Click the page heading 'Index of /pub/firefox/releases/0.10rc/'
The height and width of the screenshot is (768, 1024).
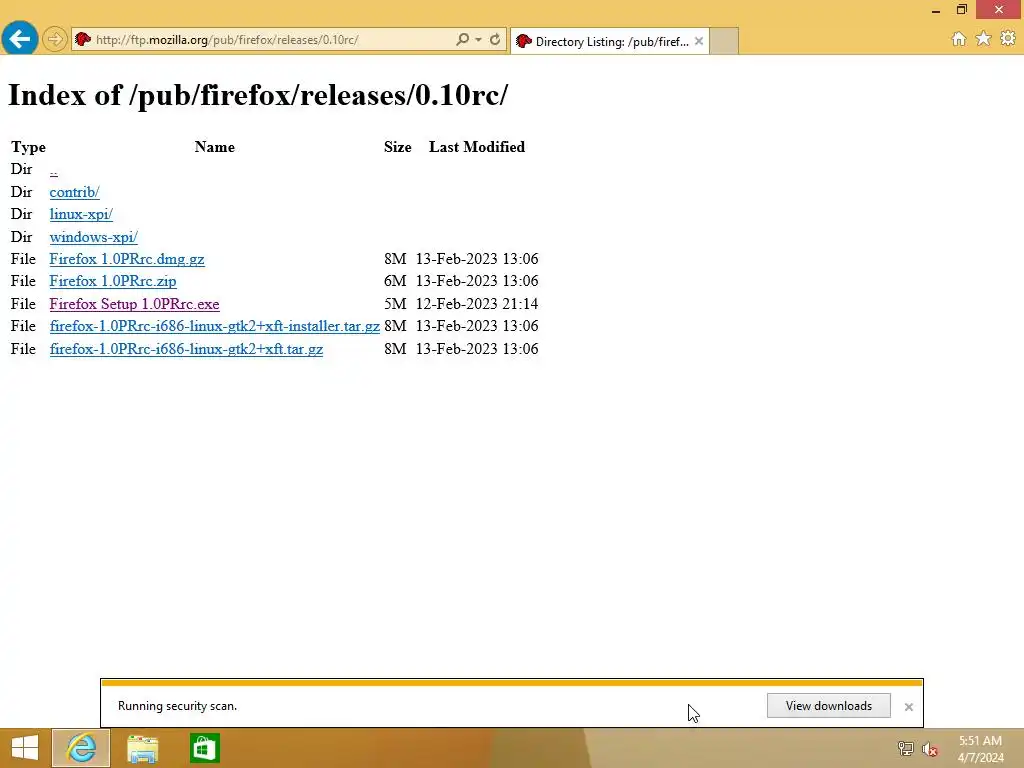(x=257, y=95)
